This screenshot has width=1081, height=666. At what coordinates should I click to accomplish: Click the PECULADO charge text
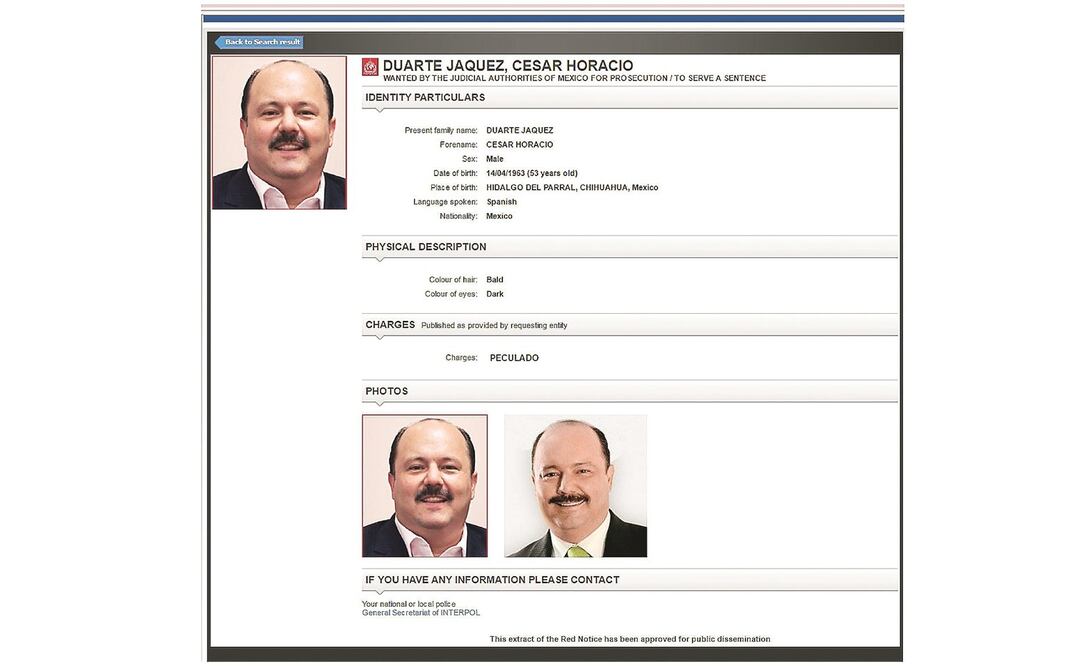click(514, 358)
